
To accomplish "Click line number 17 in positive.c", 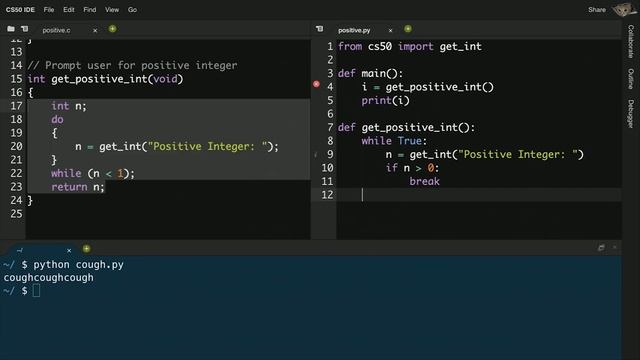I will [16, 106].
